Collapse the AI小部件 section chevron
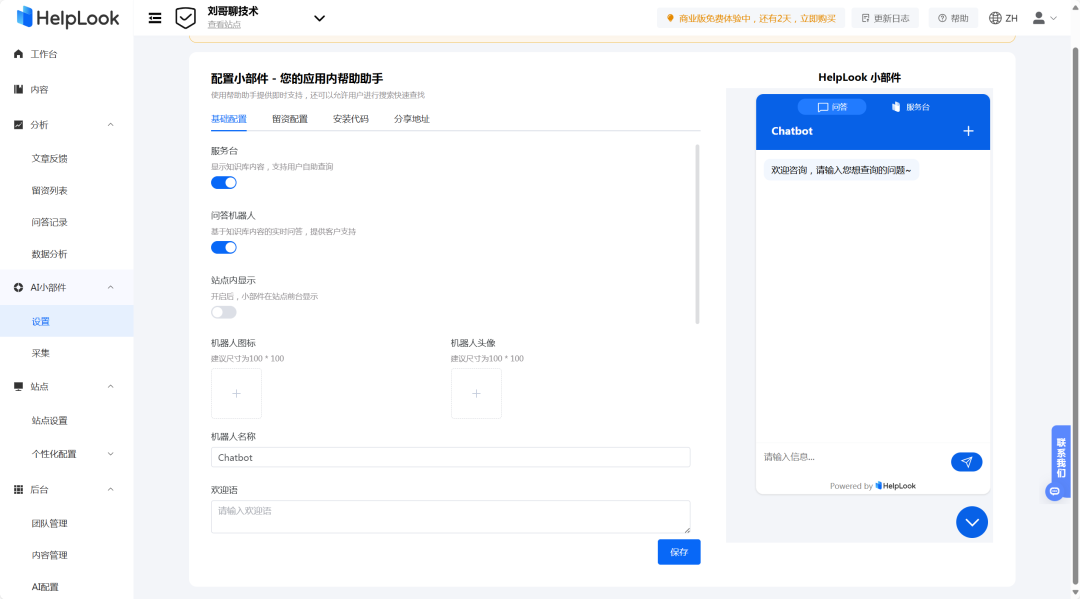1080x599 pixels. point(111,287)
